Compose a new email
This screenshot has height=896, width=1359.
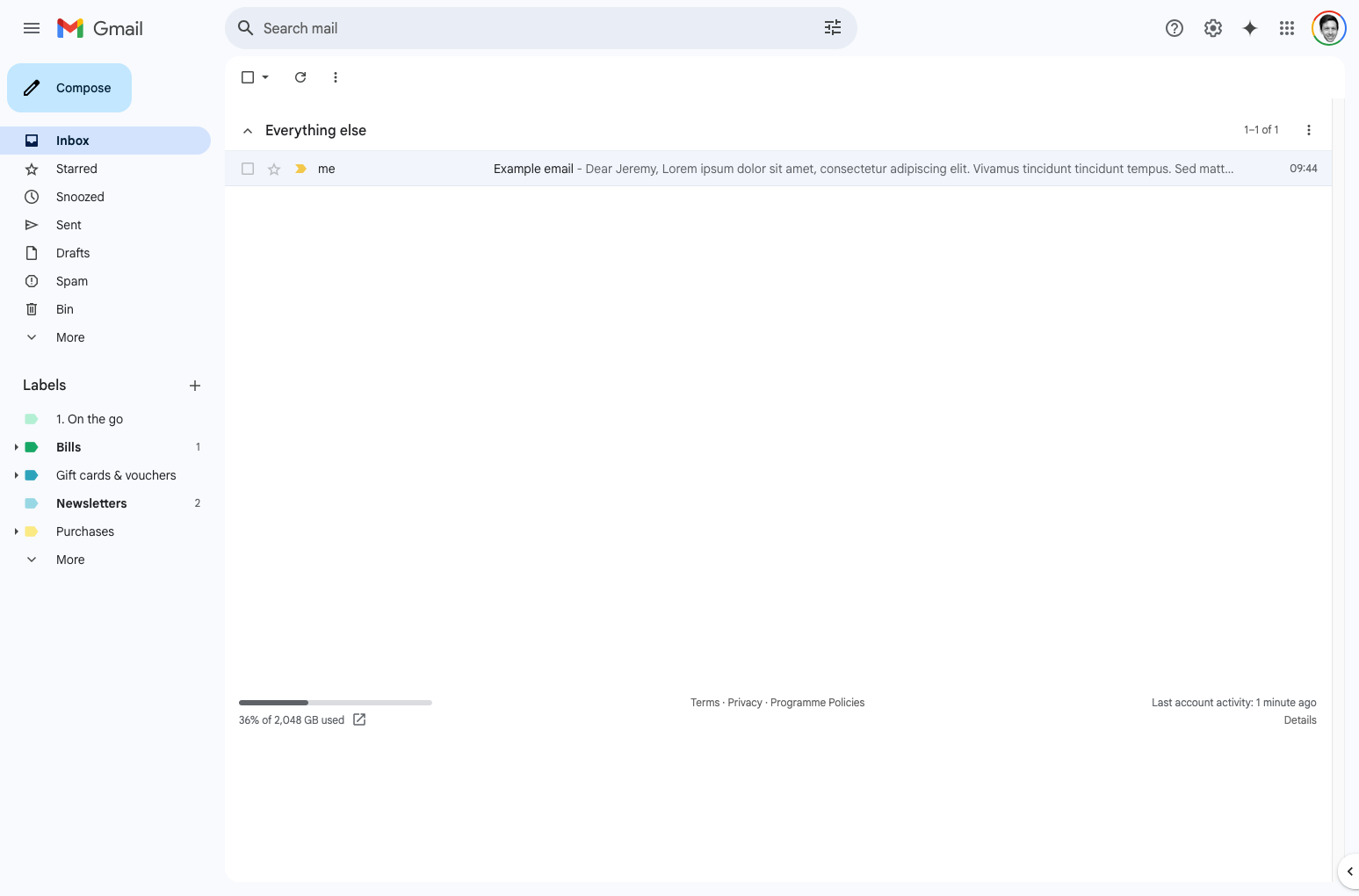(x=69, y=88)
